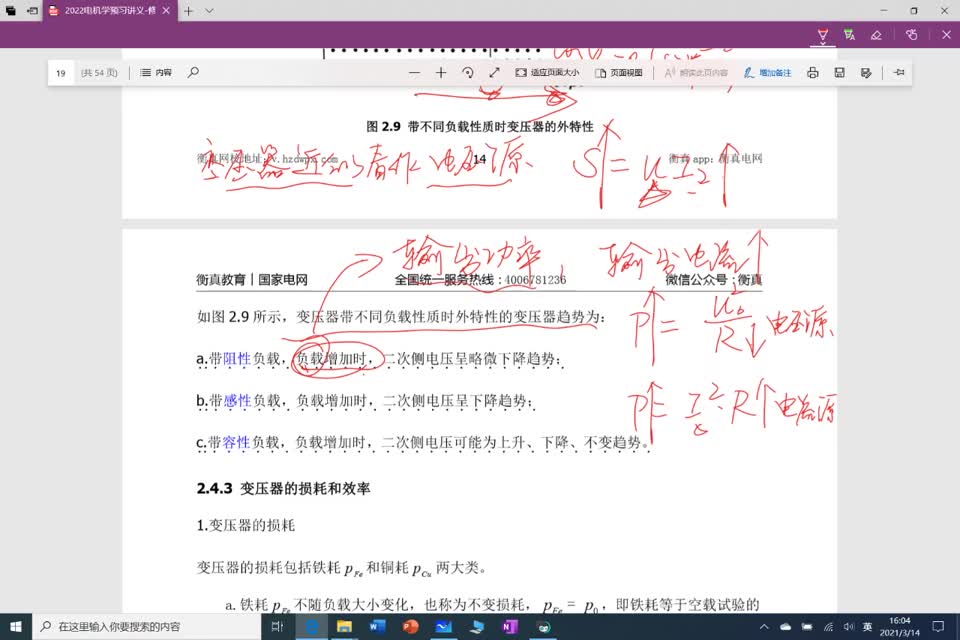Zoom out the PDF page
The height and width of the screenshot is (640, 960).
414,73
